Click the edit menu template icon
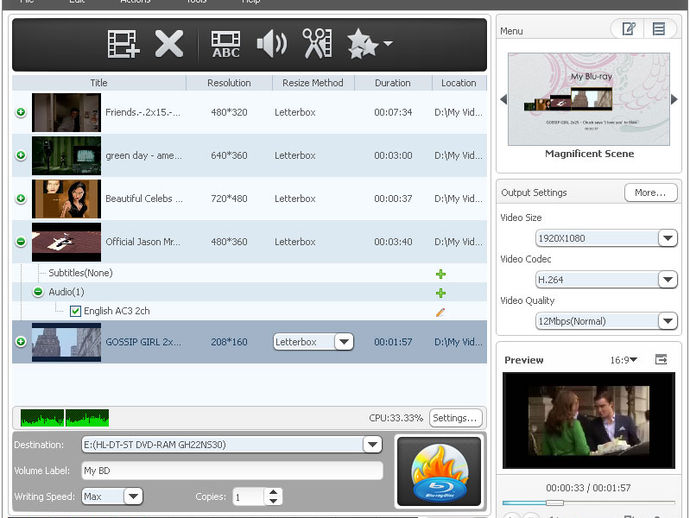The height and width of the screenshot is (518, 690). click(628, 29)
